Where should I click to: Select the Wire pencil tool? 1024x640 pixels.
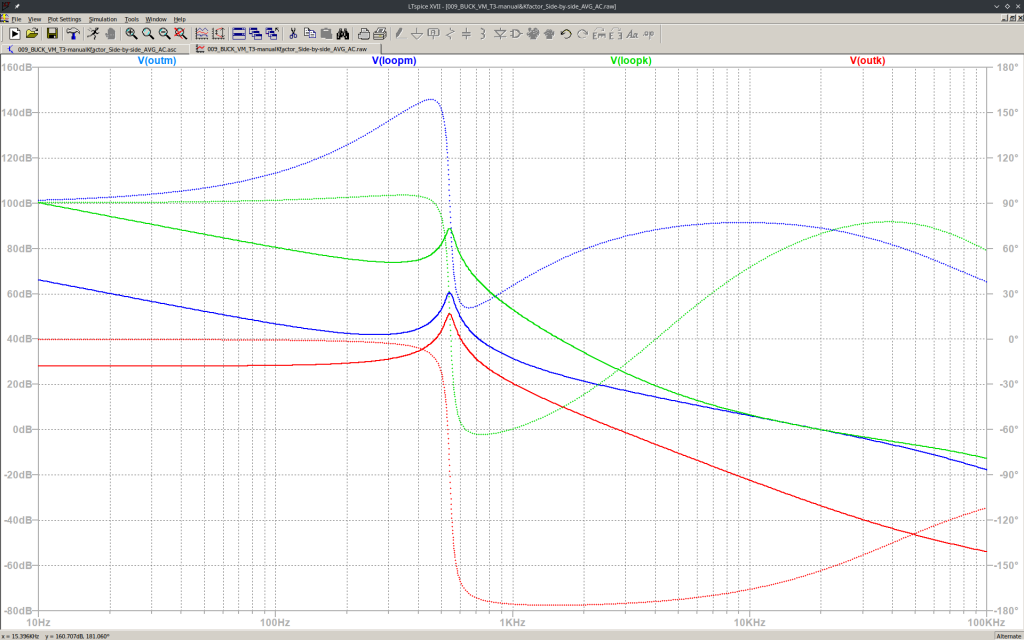point(400,34)
